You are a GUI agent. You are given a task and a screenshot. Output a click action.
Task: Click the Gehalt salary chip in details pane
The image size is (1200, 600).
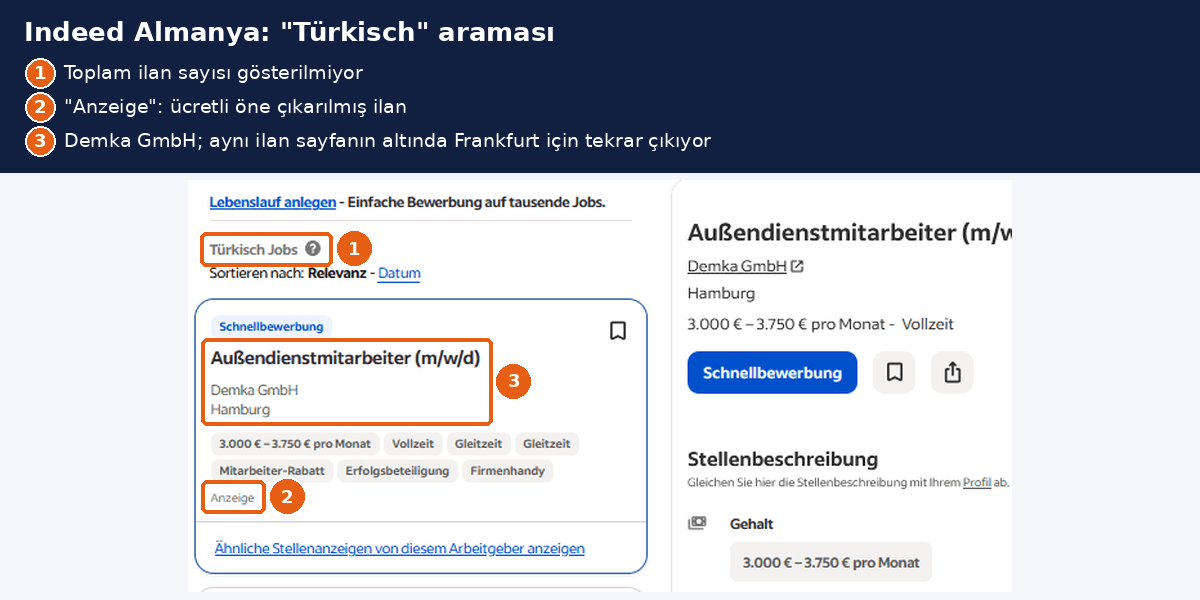click(831, 562)
